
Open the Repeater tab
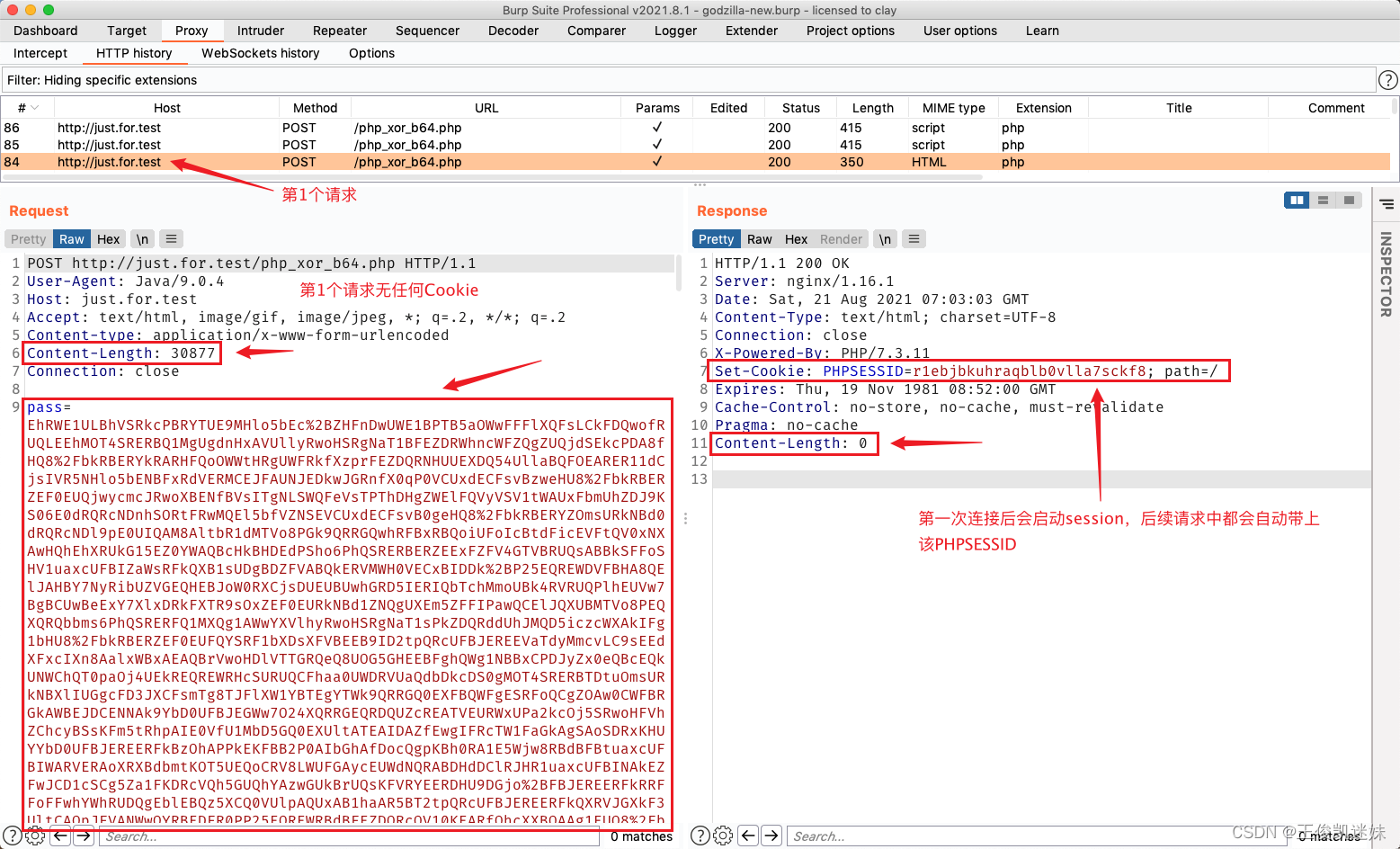[340, 31]
